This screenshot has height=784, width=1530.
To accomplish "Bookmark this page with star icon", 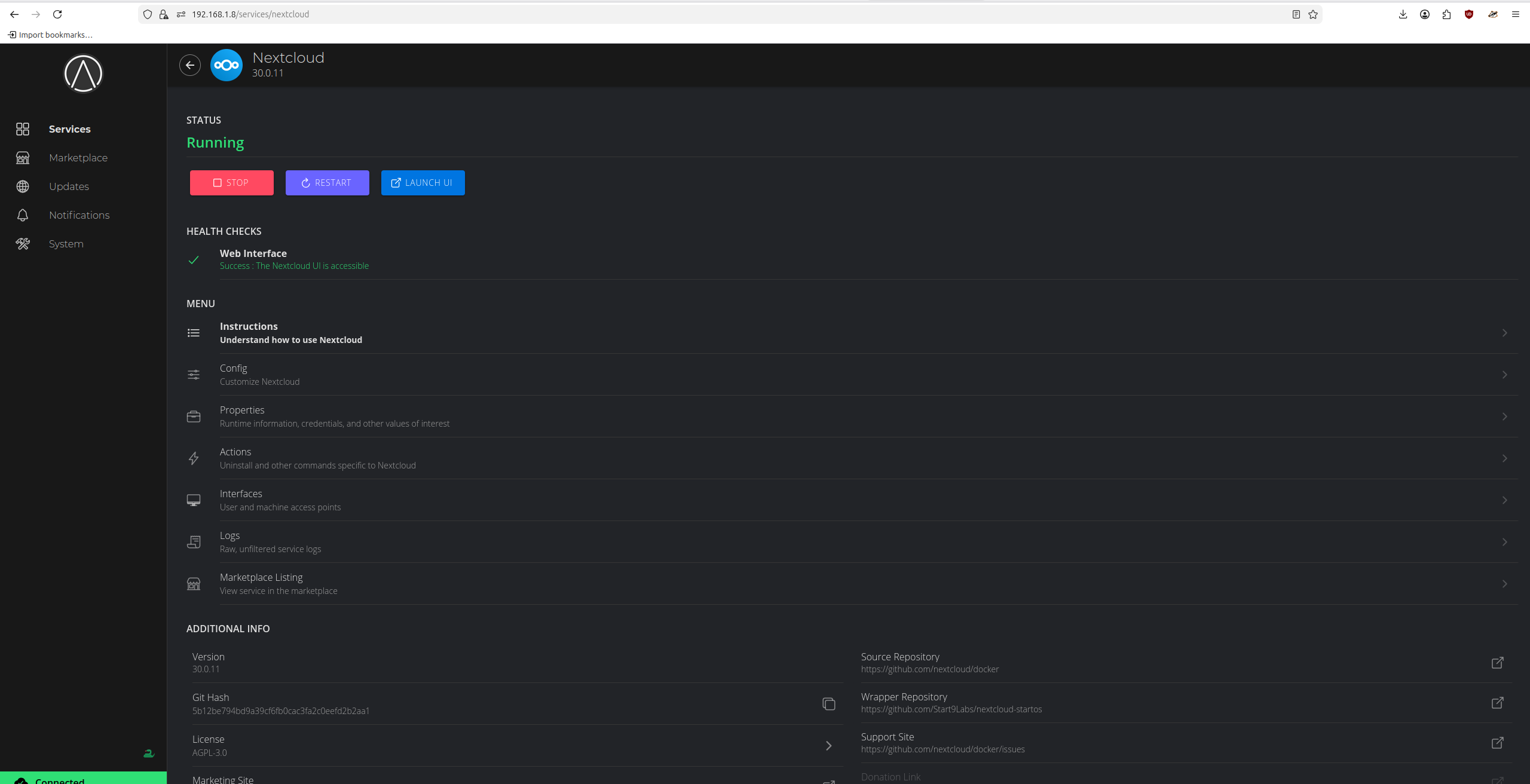I will point(1313,14).
